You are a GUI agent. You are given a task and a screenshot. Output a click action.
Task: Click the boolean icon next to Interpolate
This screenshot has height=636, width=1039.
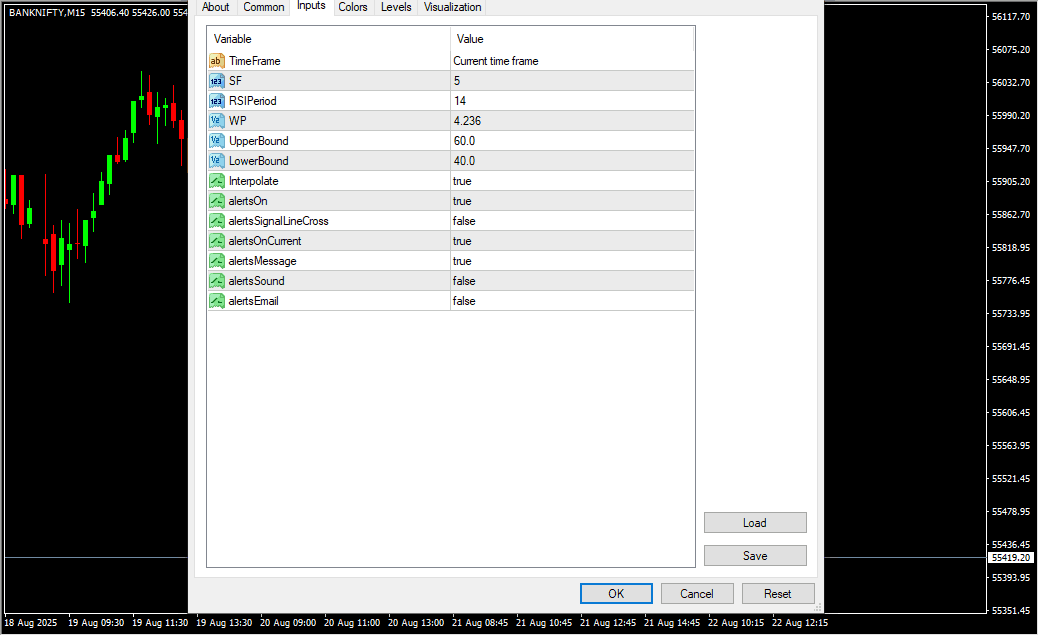tap(217, 181)
